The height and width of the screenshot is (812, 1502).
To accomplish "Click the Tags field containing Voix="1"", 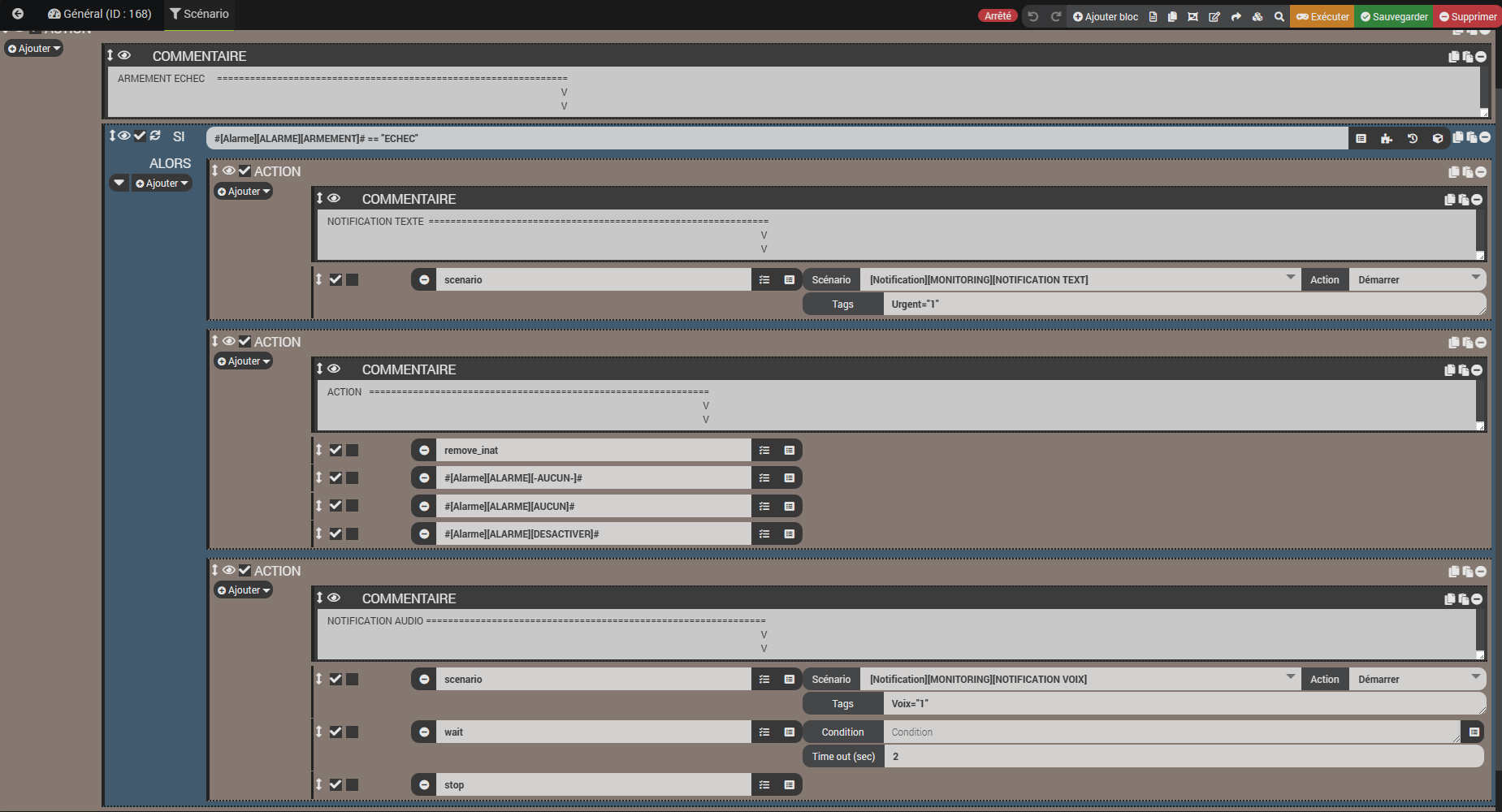I will (x=1184, y=704).
